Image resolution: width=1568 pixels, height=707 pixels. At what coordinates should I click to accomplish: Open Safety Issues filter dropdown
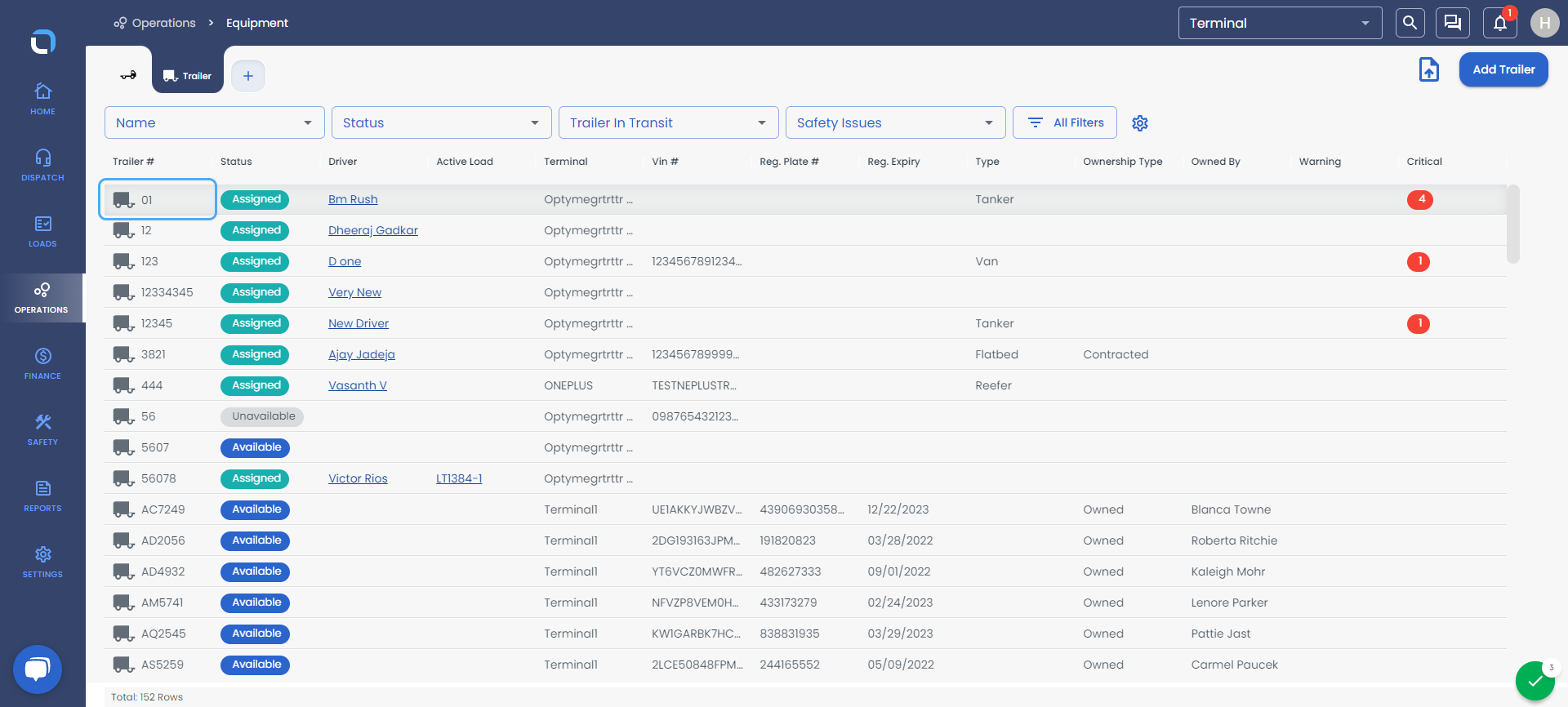click(896, 122)
